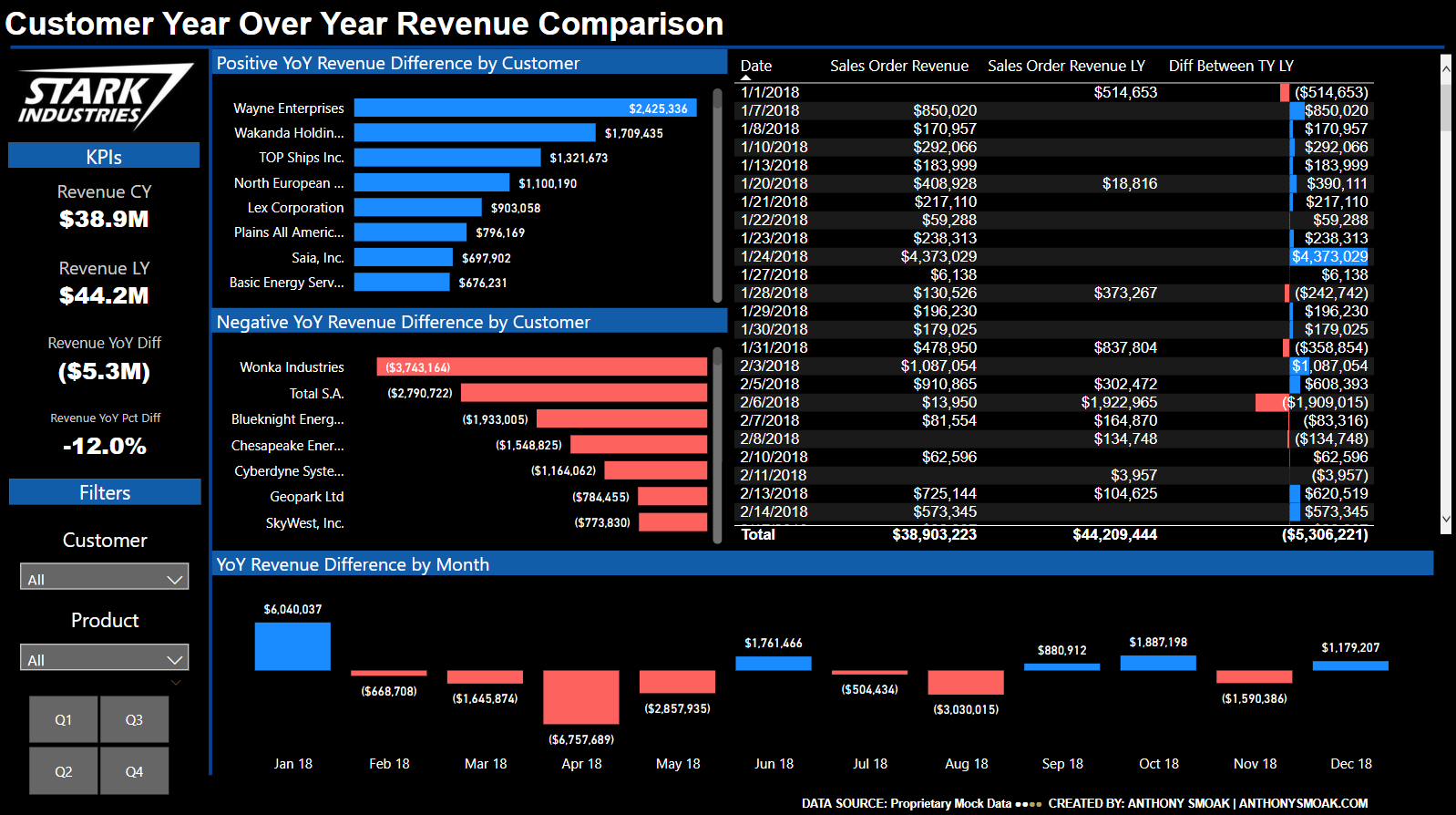Click the table scroll-up arrow
The image size is (1456, 815).
1445,68
